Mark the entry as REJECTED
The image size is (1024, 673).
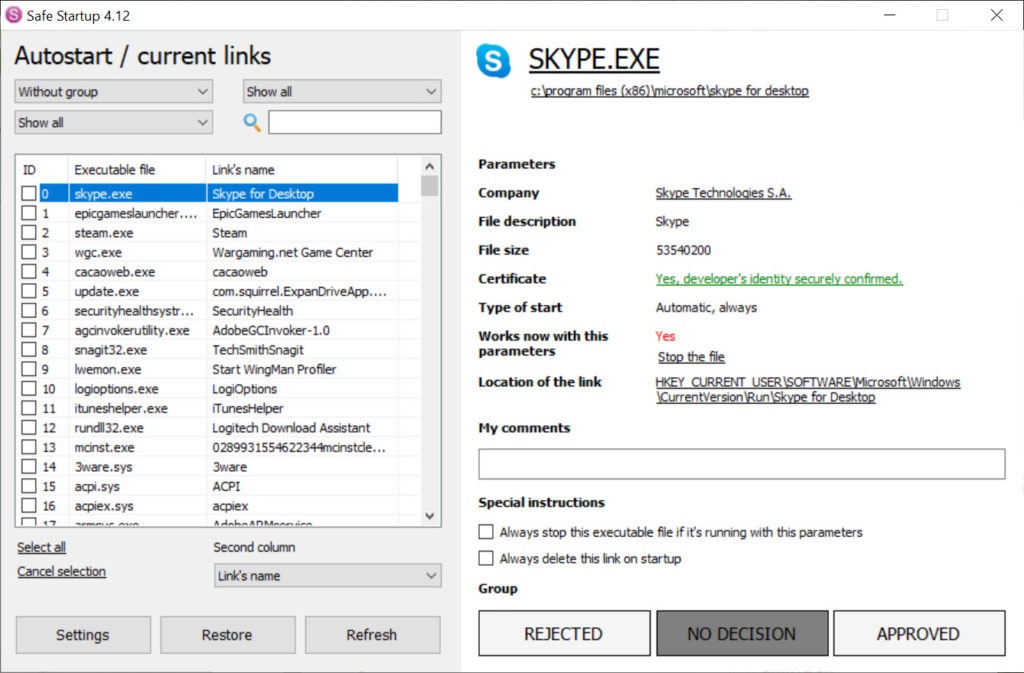tap(564, 633)
